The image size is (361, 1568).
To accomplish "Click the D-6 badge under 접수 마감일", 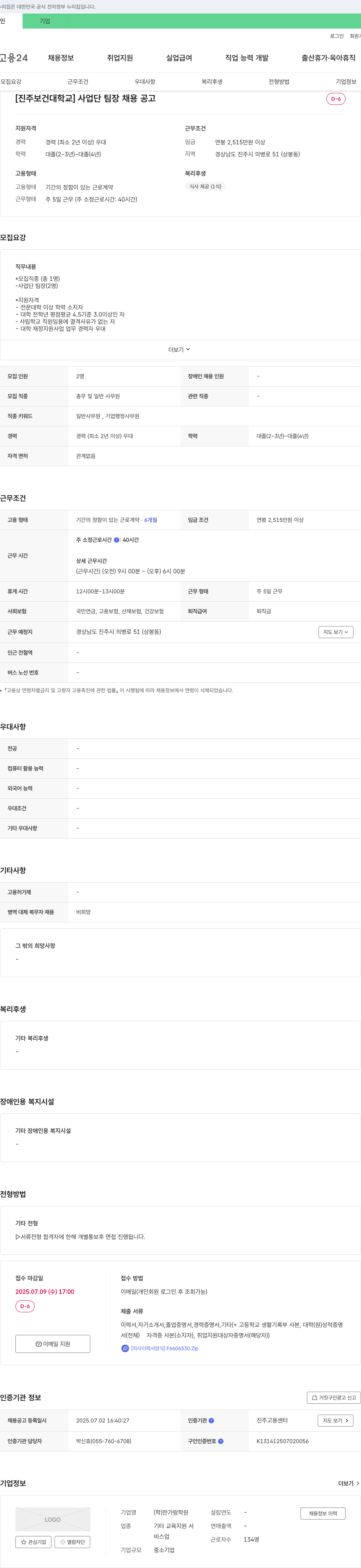I will tap(25, 1306).
